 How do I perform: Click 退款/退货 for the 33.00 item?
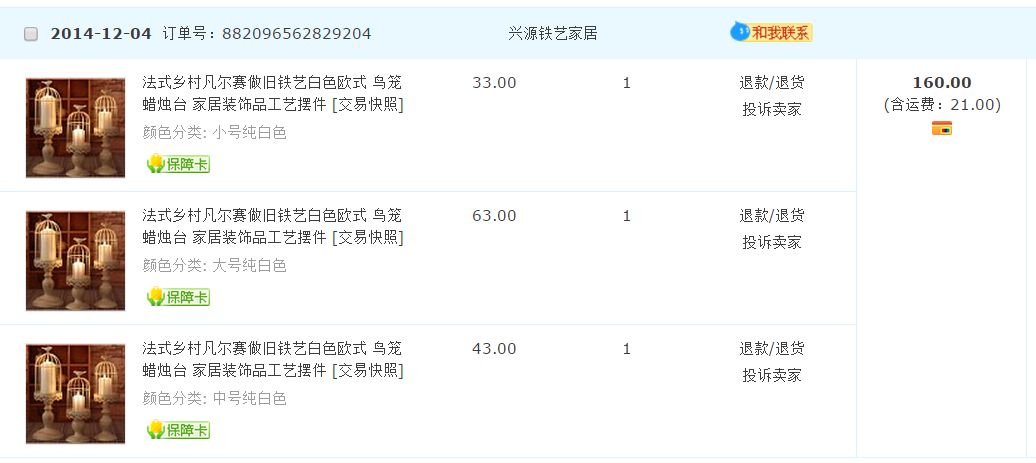(772, 83)
